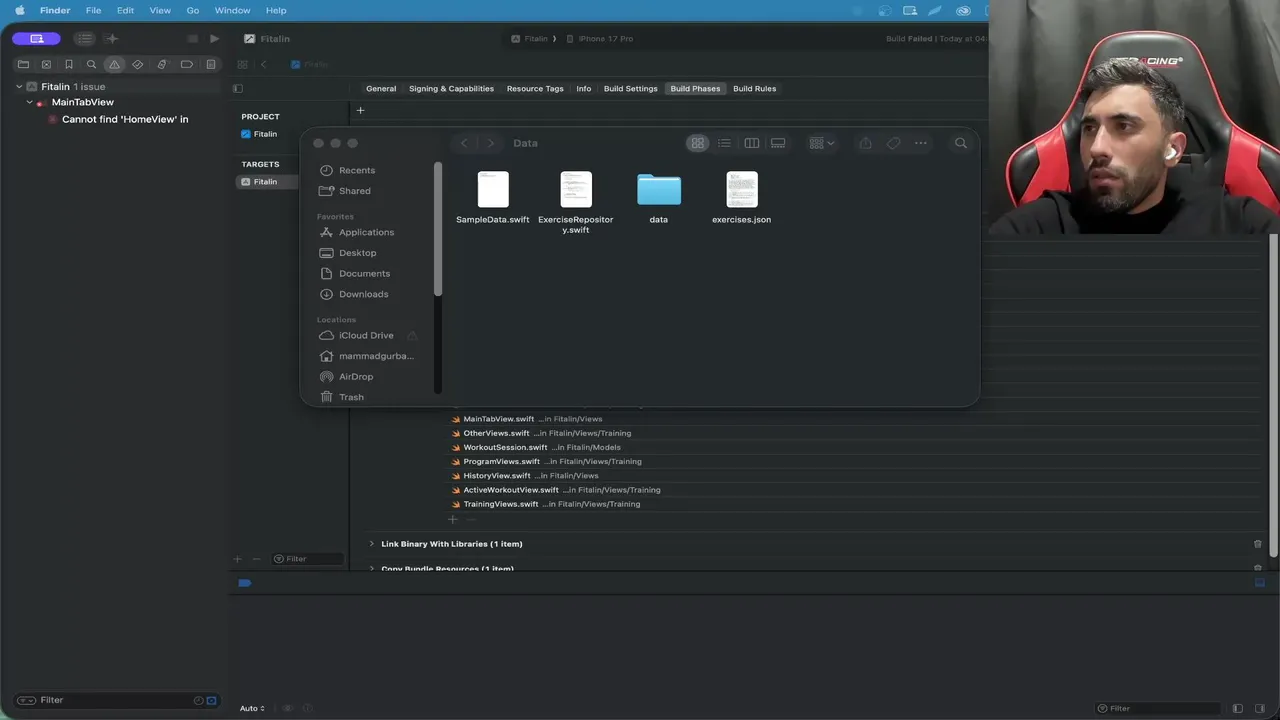Open the bookmark navigator icon
Viewport: 1280px width, 720px height.
coord(69,64)
